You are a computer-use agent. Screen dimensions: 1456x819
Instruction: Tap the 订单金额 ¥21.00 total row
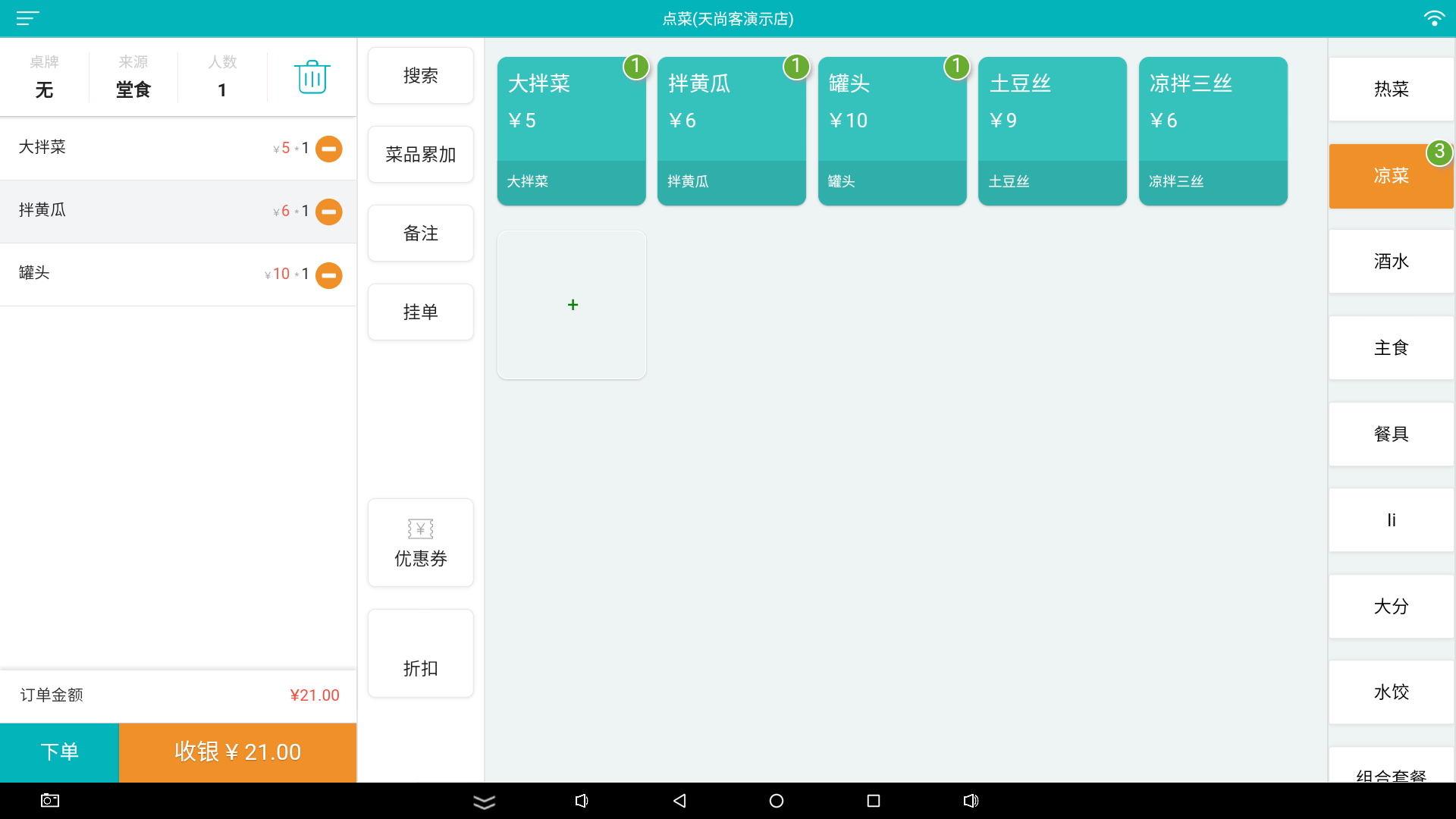coord(178,695)
